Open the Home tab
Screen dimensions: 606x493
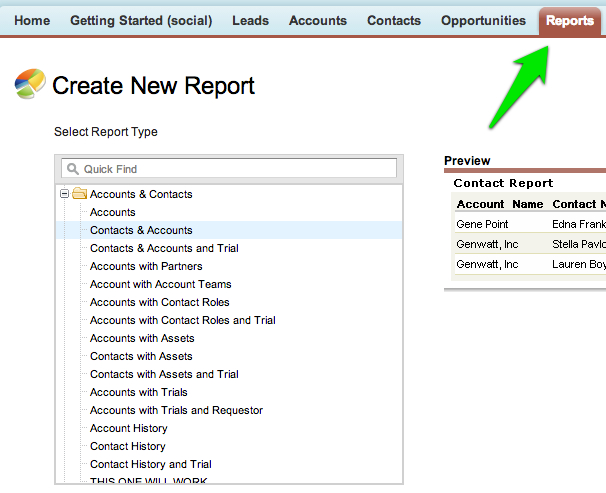32,21
